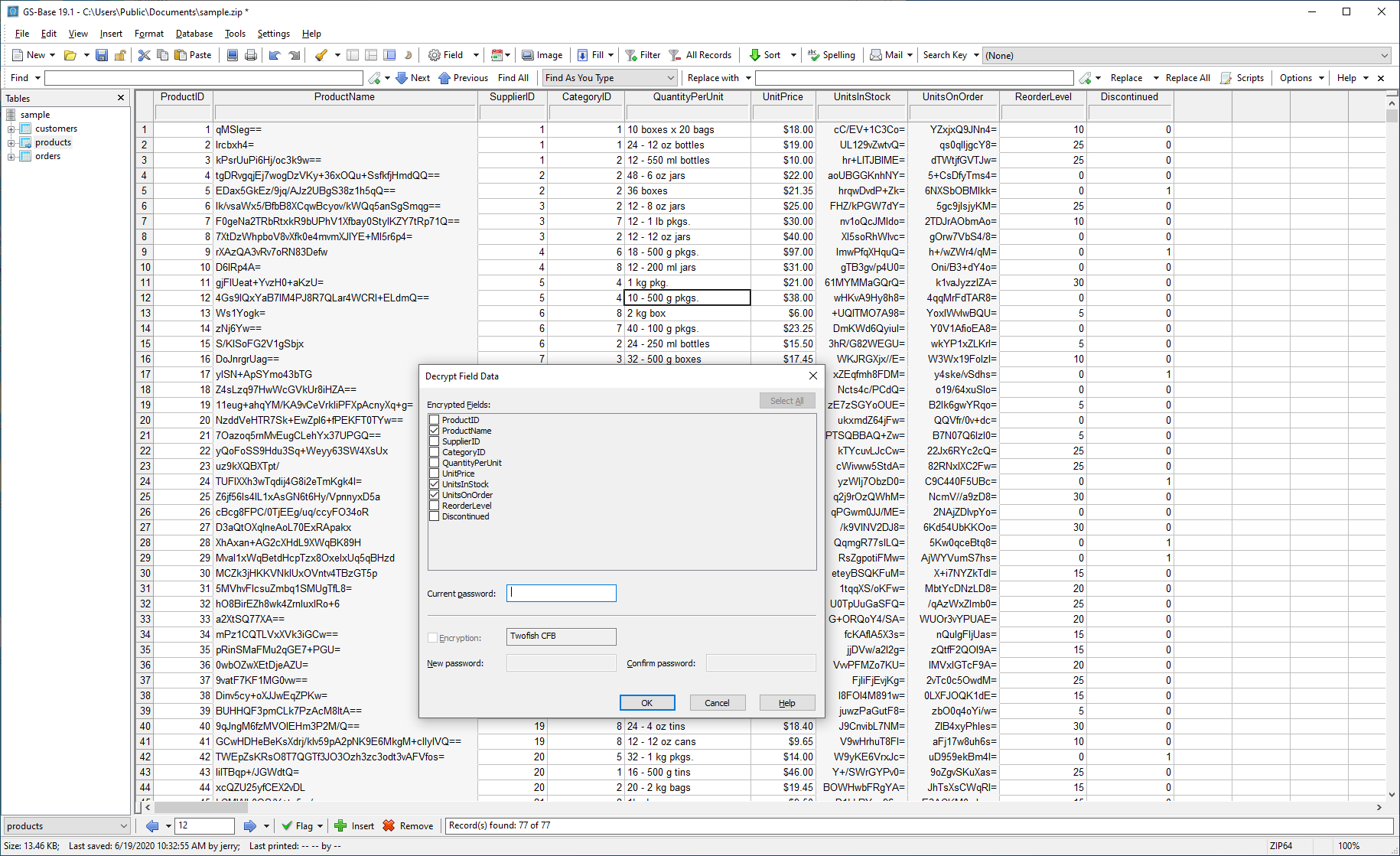This screenshot has height=856, width=1400.
Task: Find Previous with the blue up arrow
Action: coord(444,78)
